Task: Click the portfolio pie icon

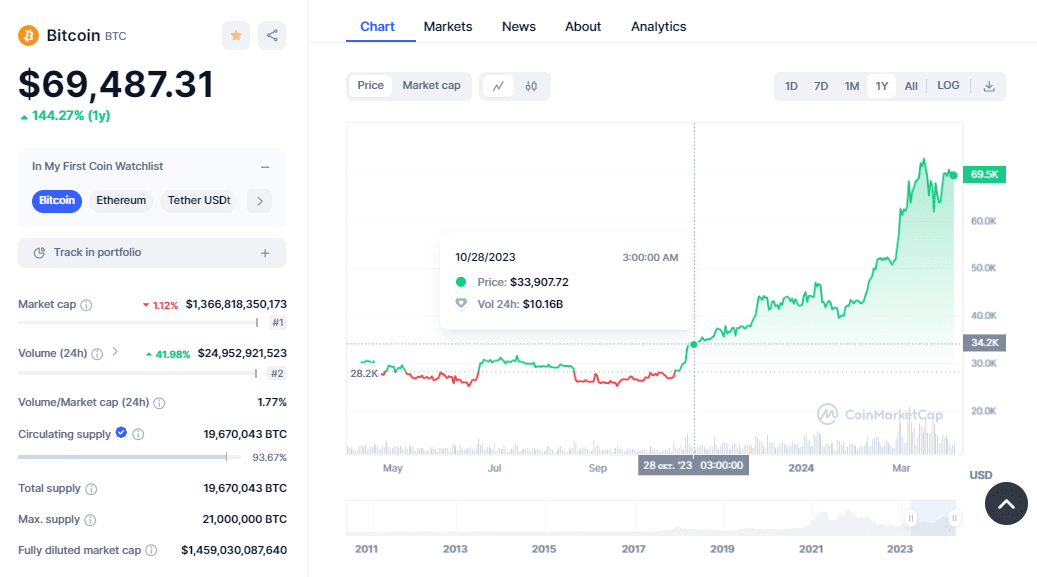Action: coord(40,253)
